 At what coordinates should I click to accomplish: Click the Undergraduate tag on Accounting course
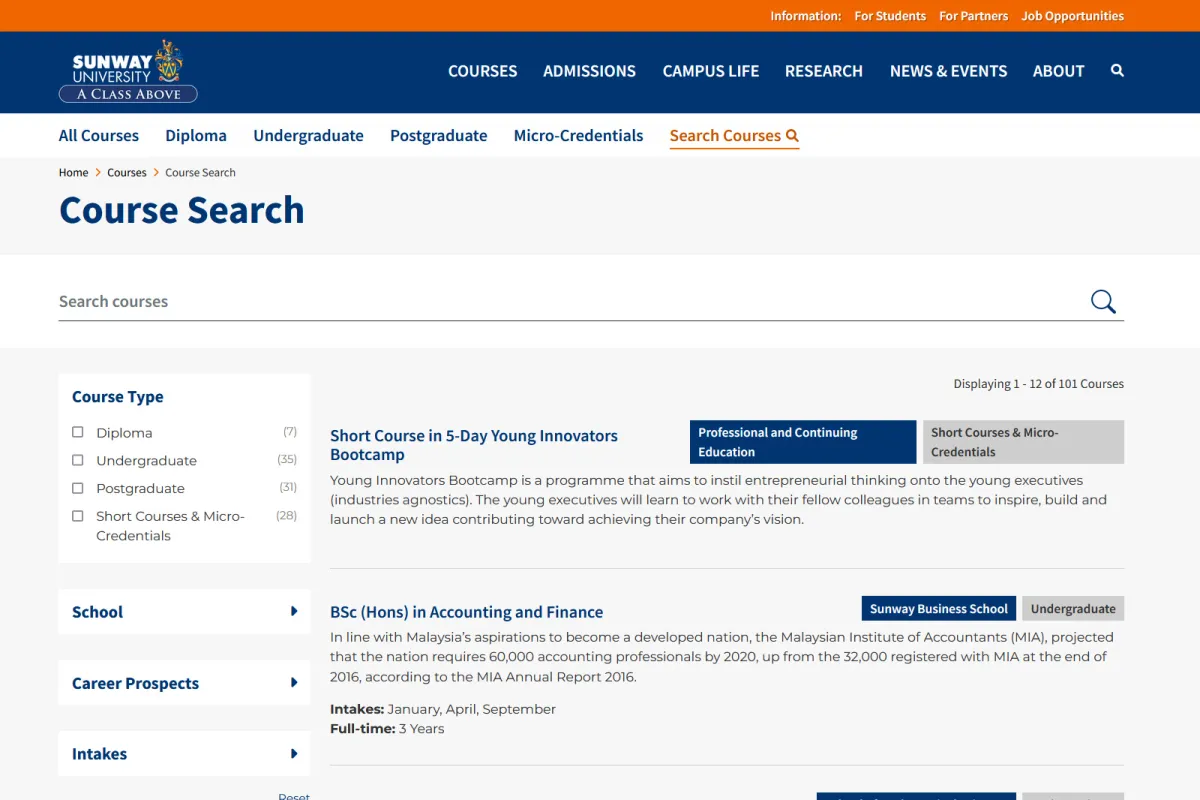[x=1073, y=608]
